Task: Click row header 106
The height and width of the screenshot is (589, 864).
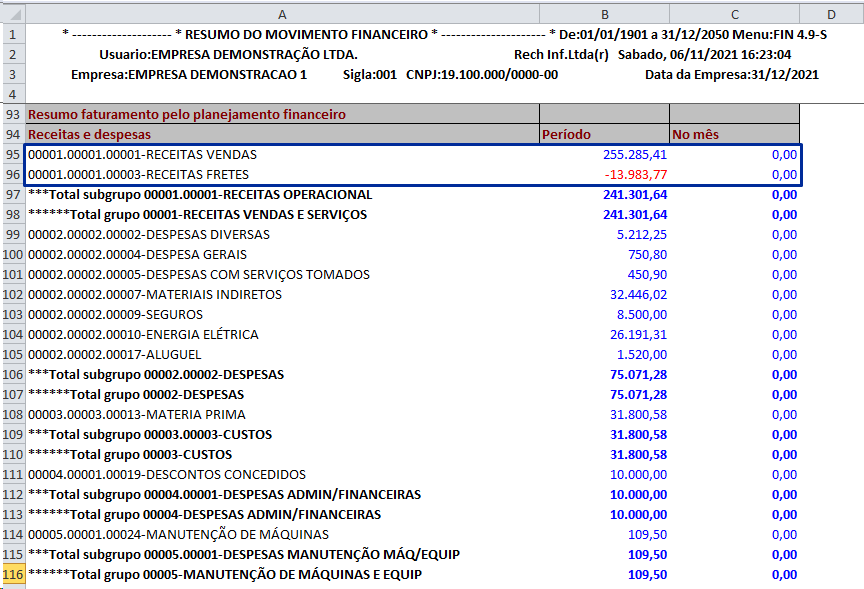Action: 12,374
